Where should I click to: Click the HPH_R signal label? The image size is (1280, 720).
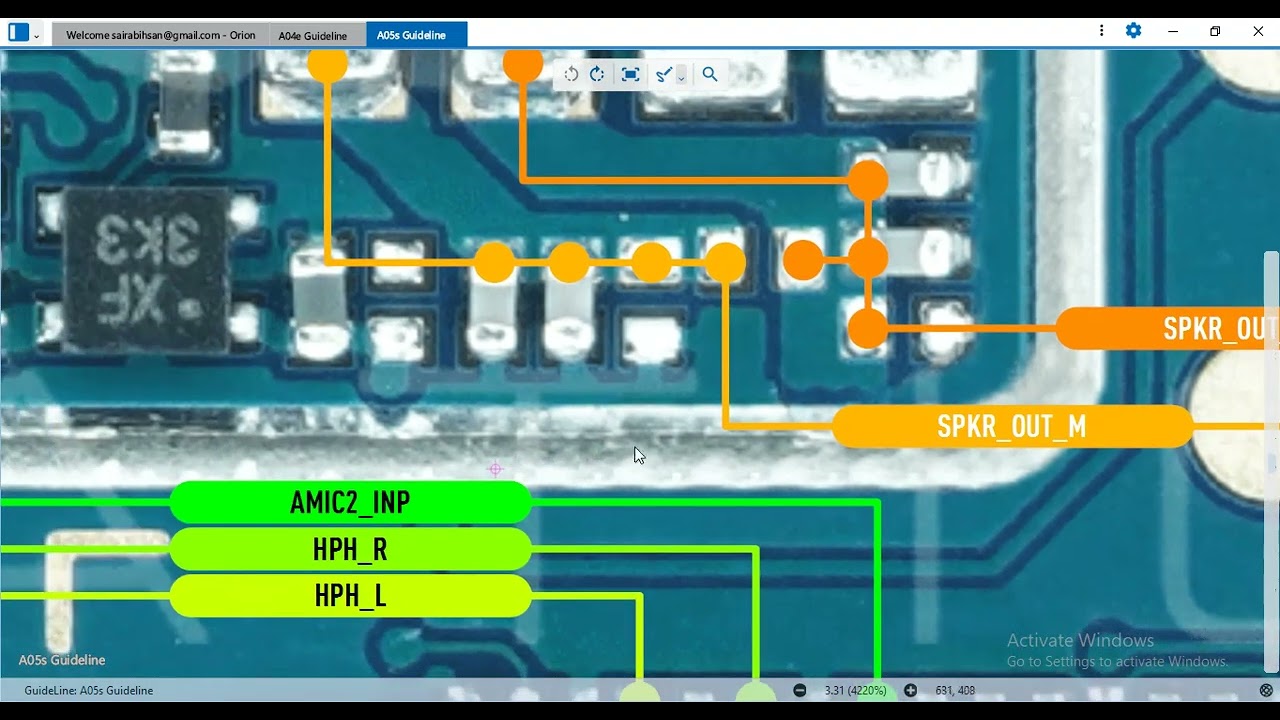[x=350, y=549]
